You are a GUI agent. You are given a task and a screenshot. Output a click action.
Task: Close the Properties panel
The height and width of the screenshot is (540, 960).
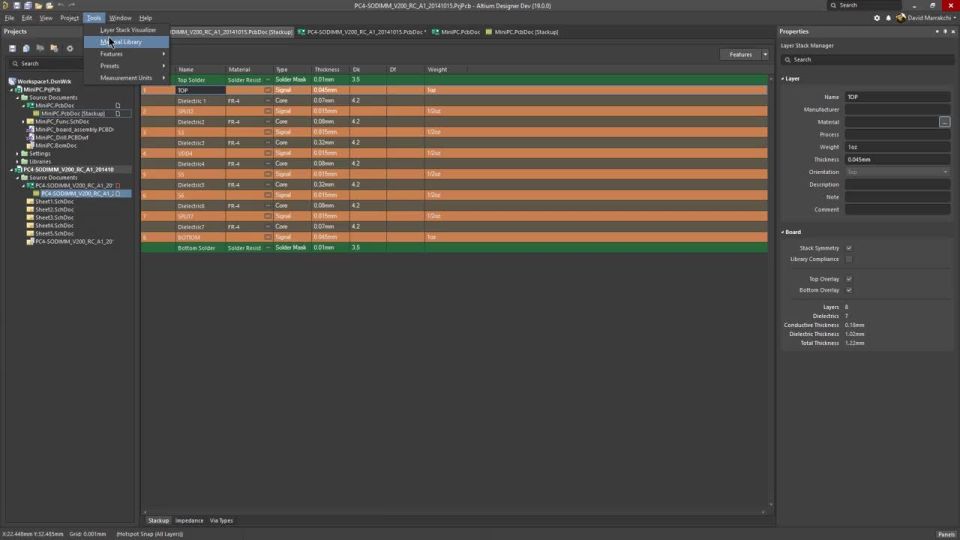coord(953,31)
